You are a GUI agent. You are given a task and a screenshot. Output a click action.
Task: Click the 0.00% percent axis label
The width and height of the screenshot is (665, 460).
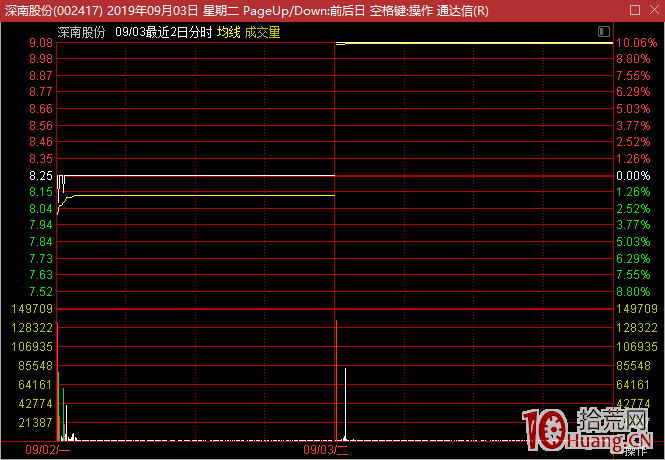(x=633, y=176)
